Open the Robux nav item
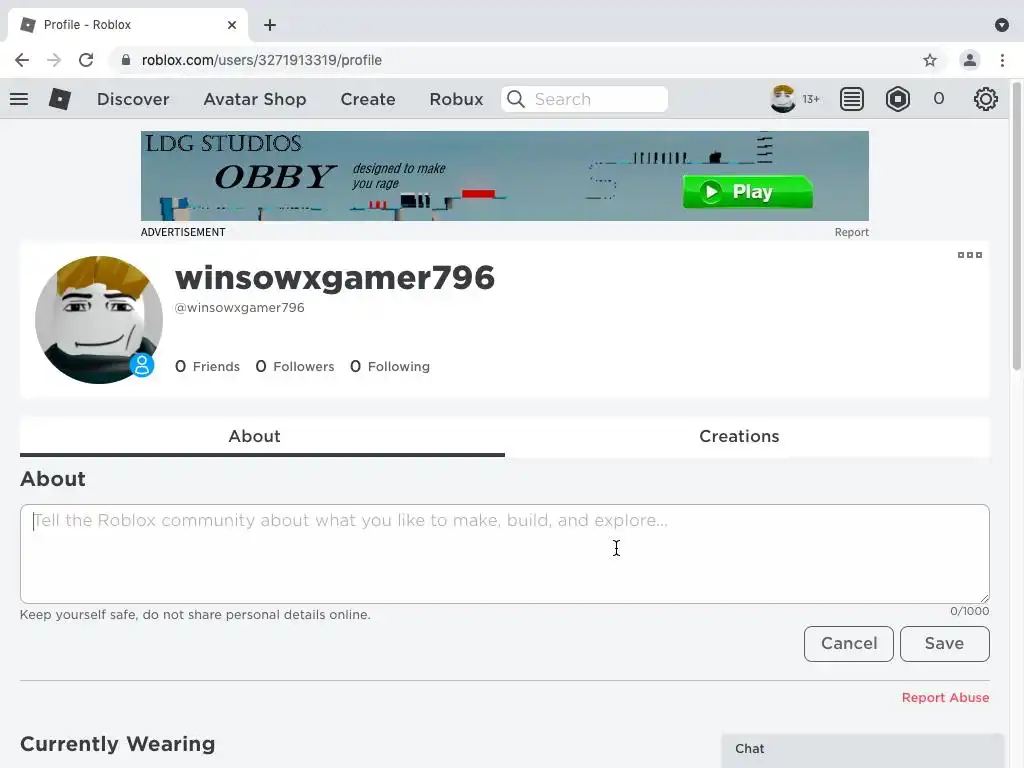Viewport: 1024px width, 768px height. [456, 99]
